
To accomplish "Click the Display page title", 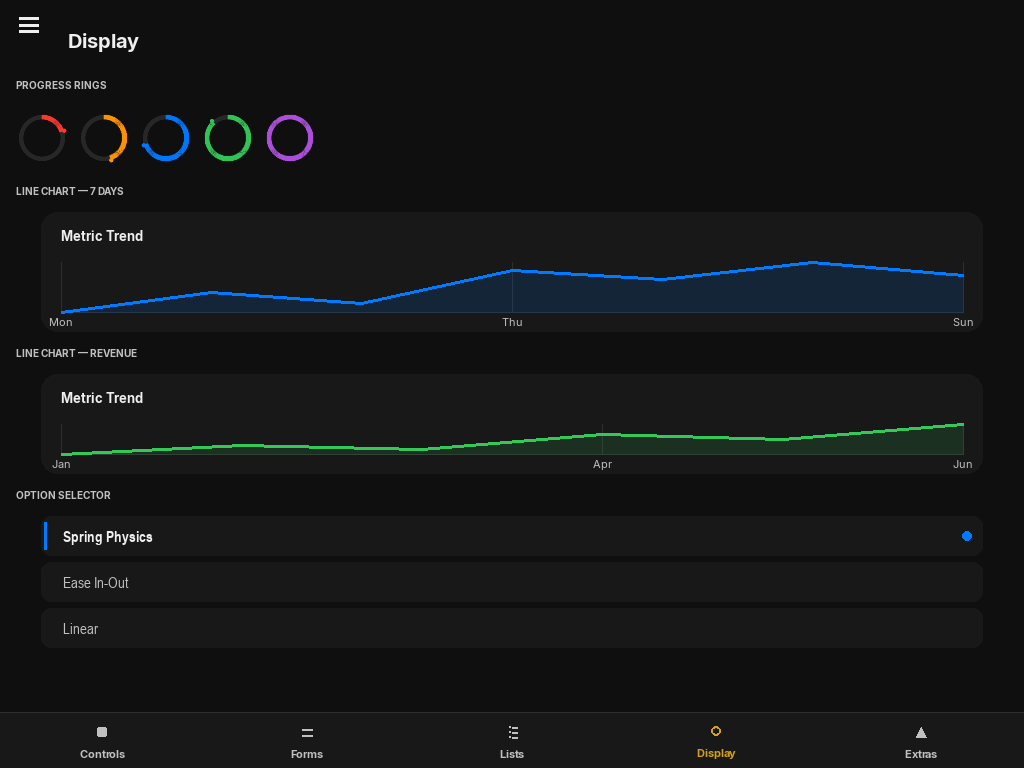I will [103, 41].
